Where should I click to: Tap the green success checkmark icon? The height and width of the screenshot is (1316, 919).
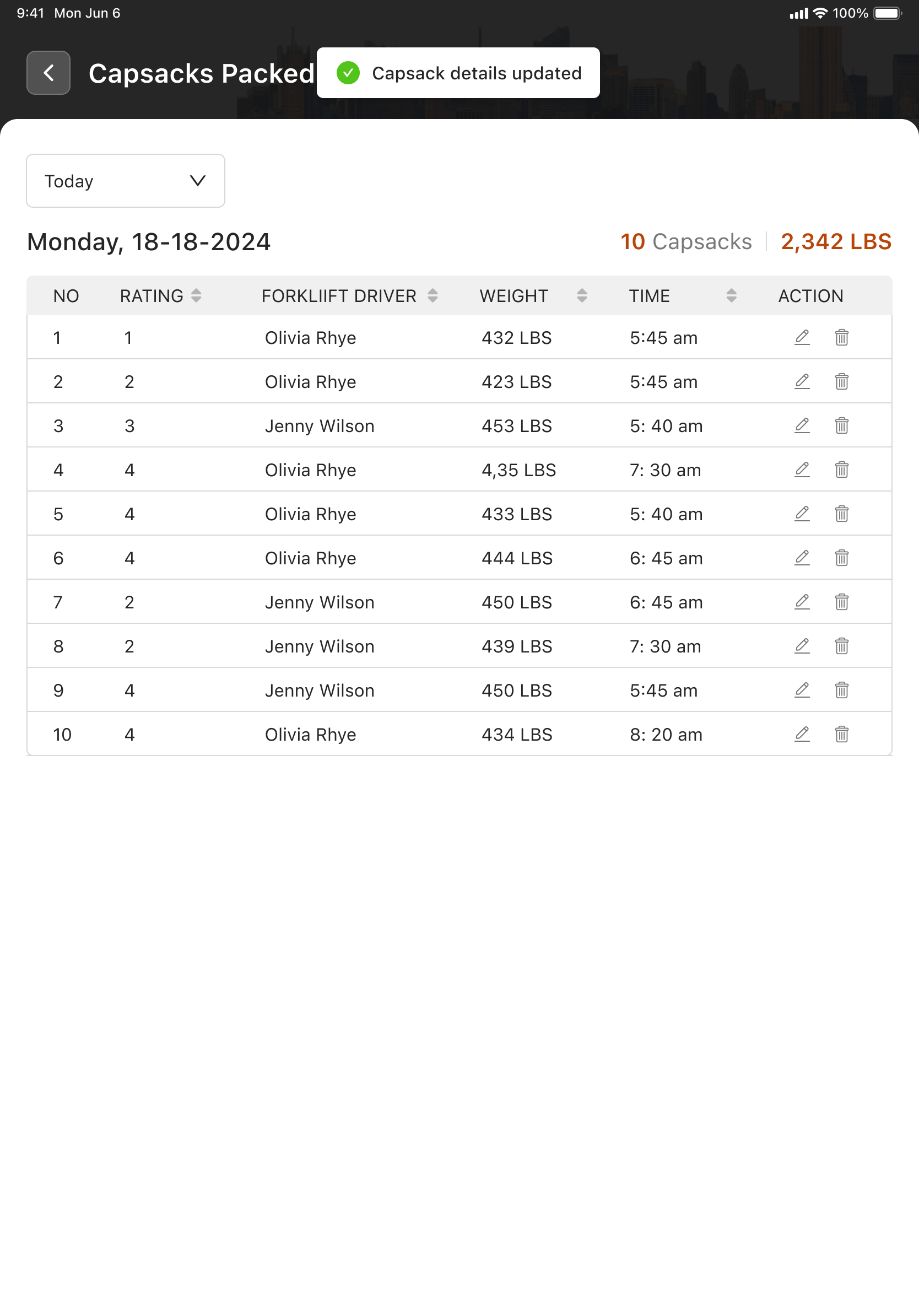point(348,73)
